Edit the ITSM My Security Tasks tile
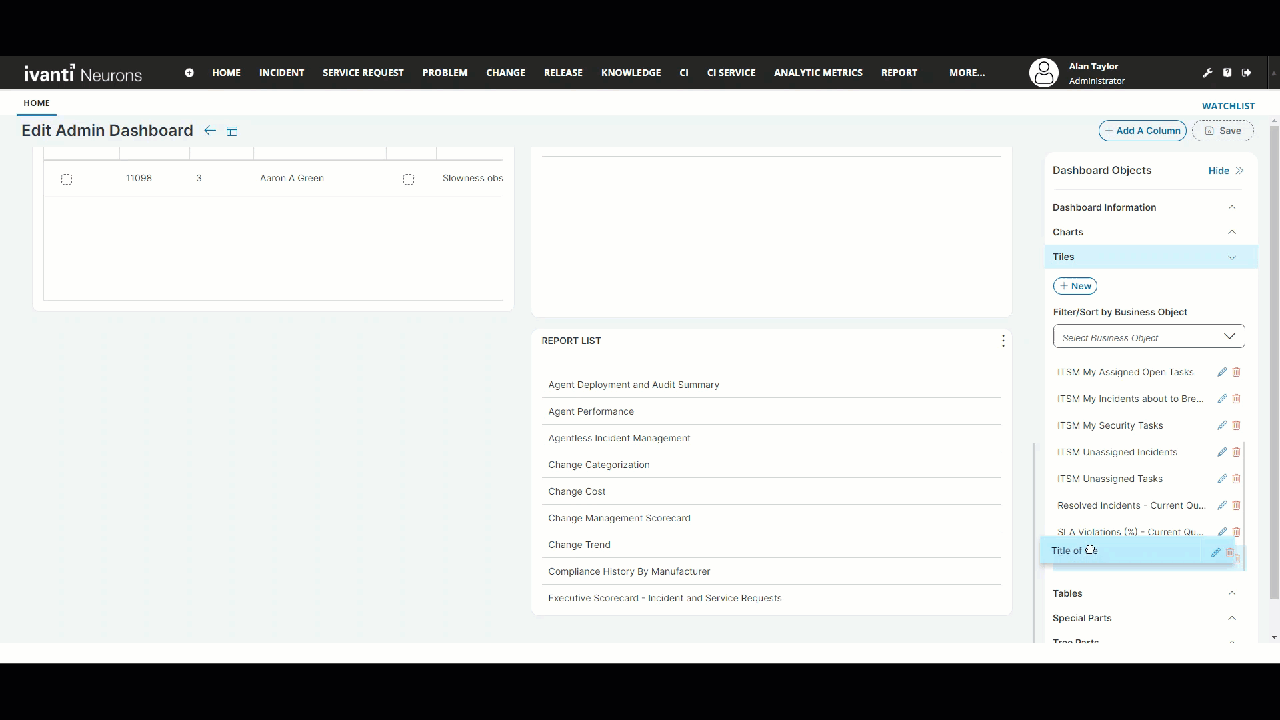The height and width of the screenshot is (720, 1280). (1221, 425)
